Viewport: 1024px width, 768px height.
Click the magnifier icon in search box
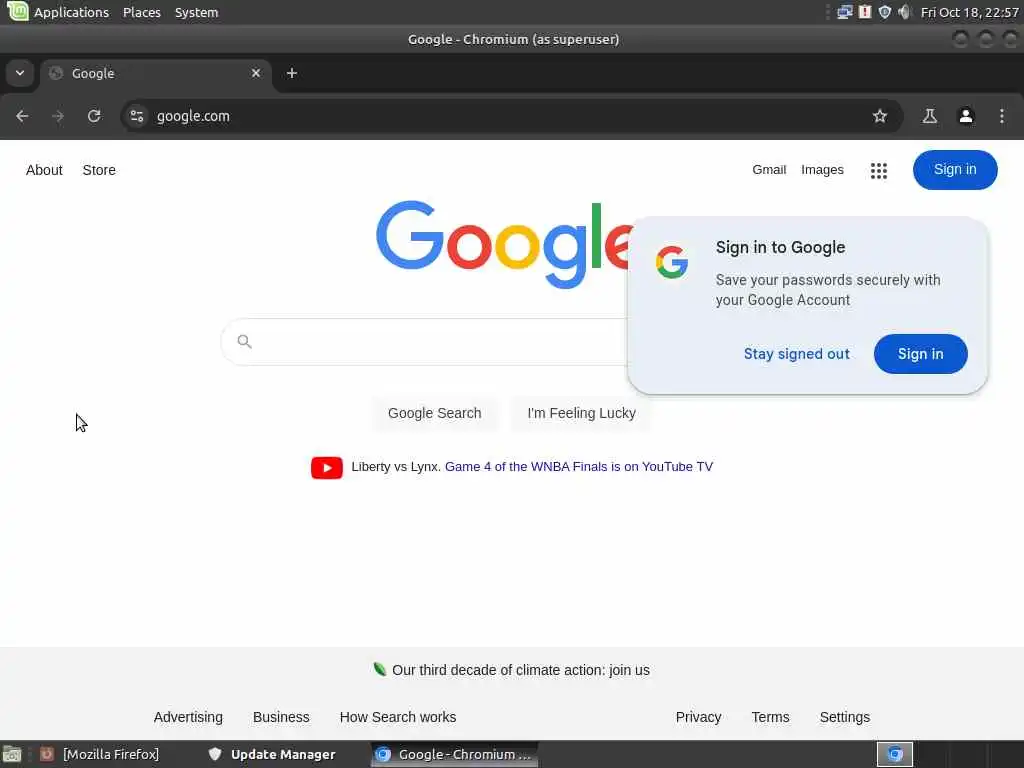(245, 342)
